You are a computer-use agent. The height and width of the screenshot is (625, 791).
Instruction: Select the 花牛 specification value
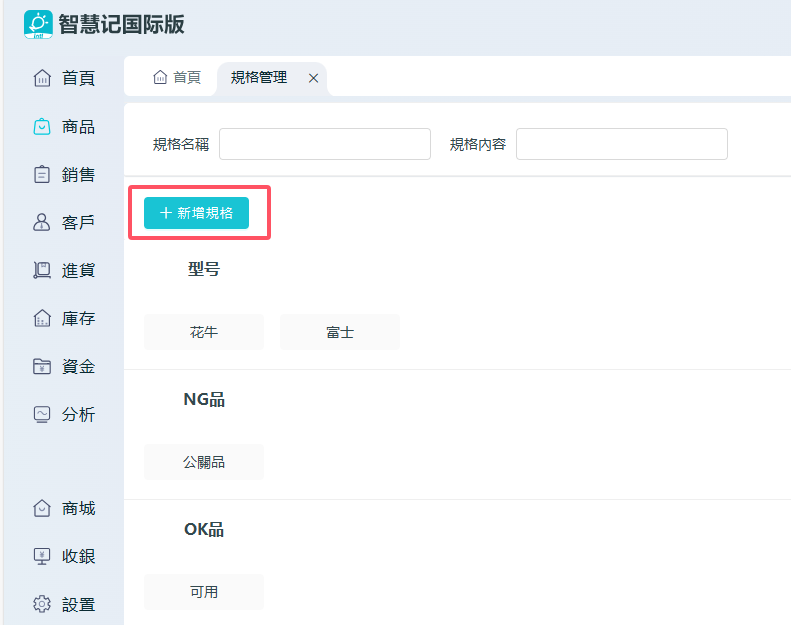point(204,332)
